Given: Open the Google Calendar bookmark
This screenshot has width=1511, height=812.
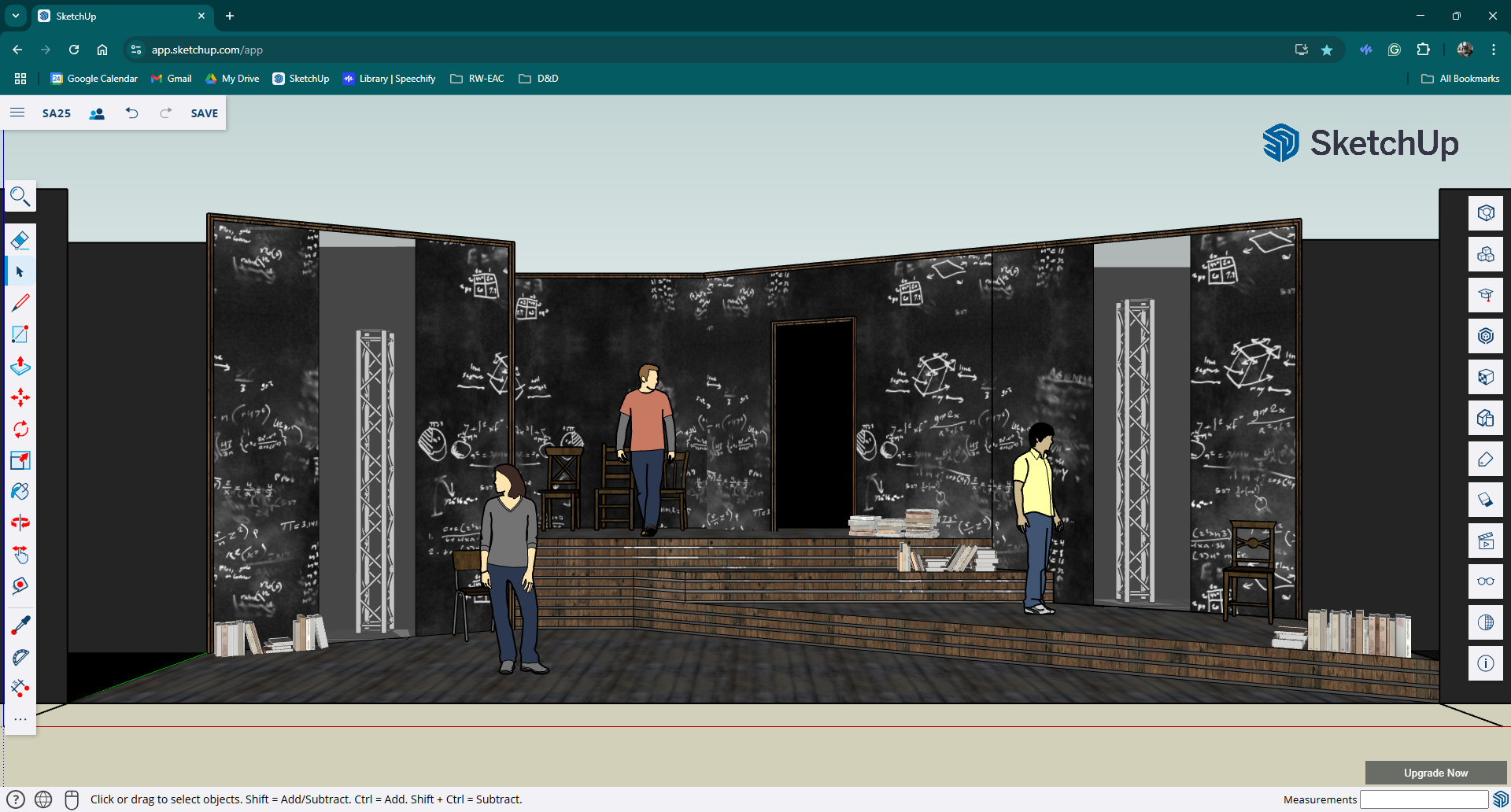Looking at the screenshot, I should point(94,79).
